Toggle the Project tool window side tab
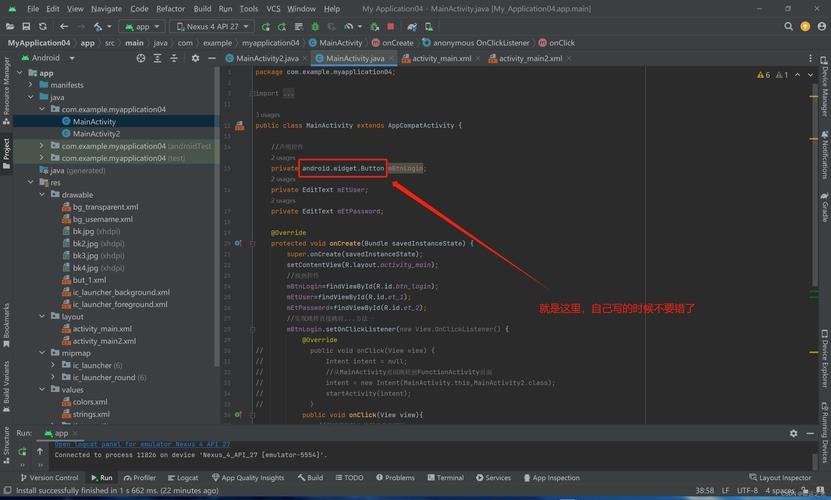 6,150
